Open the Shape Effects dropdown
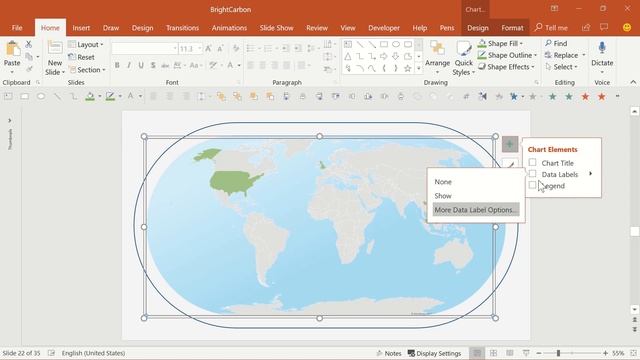This screenshot has height=360, width=640. (x=507, y=67)
